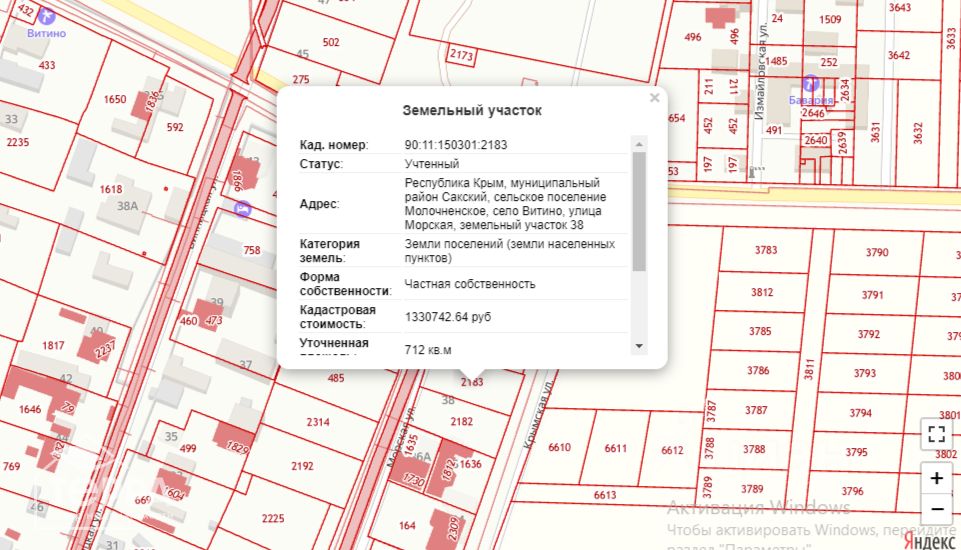Select parcel 2225 on the map
The width and height of the screenshot is (961, 550).
click(x=273, y=518)
